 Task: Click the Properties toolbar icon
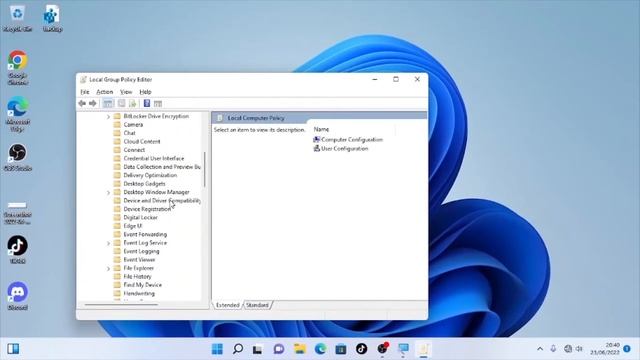point(121,104)
